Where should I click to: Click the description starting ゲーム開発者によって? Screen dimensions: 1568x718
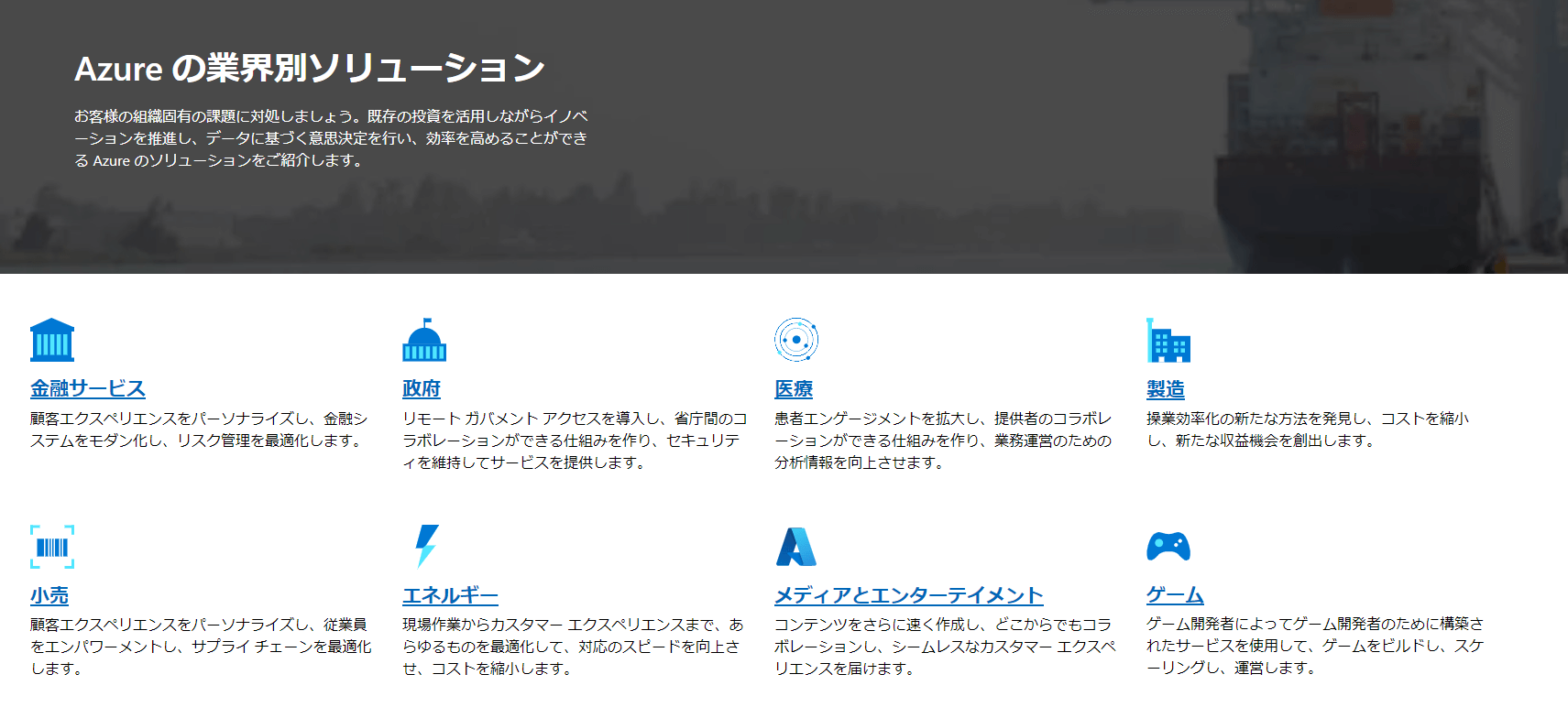[x=1315, y=646]
